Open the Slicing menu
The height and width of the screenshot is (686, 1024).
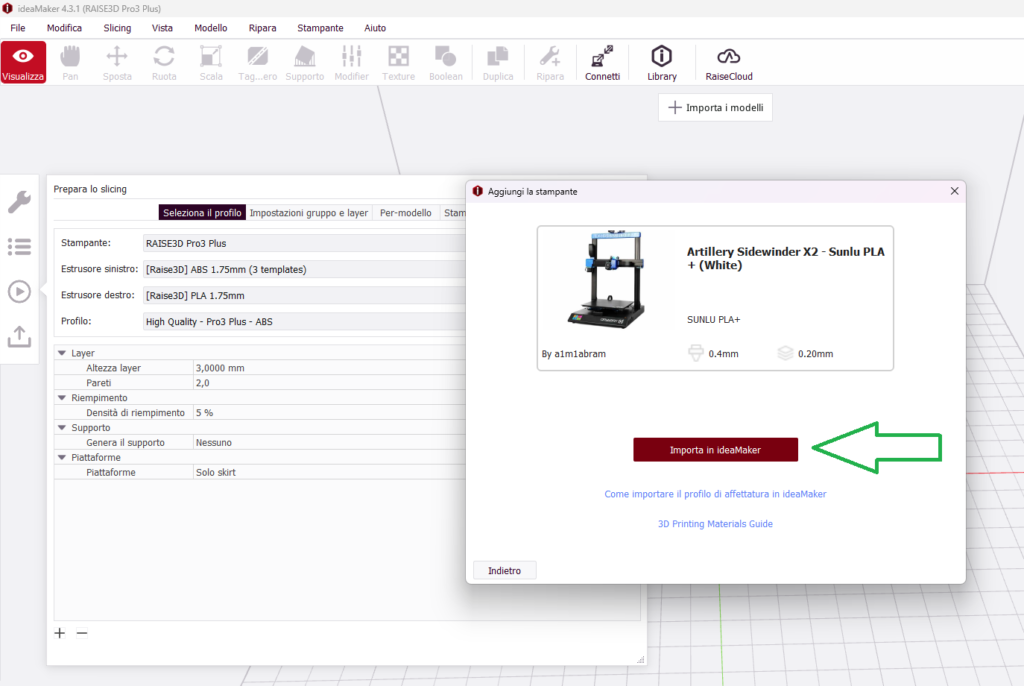(118, 28)
